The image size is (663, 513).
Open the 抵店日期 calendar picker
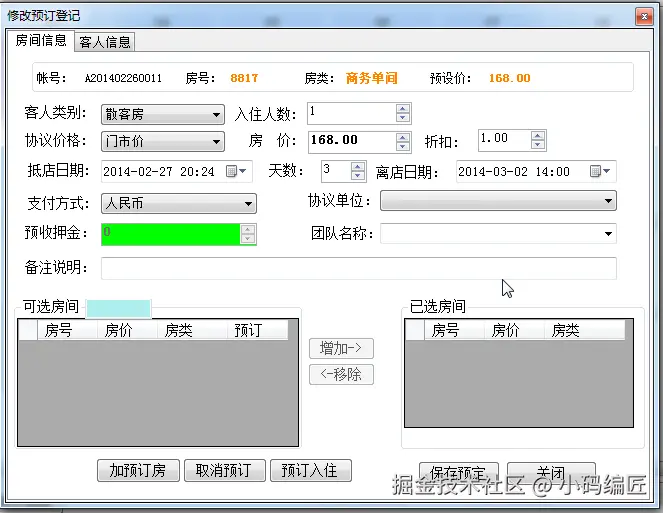(x=236, y=171)
